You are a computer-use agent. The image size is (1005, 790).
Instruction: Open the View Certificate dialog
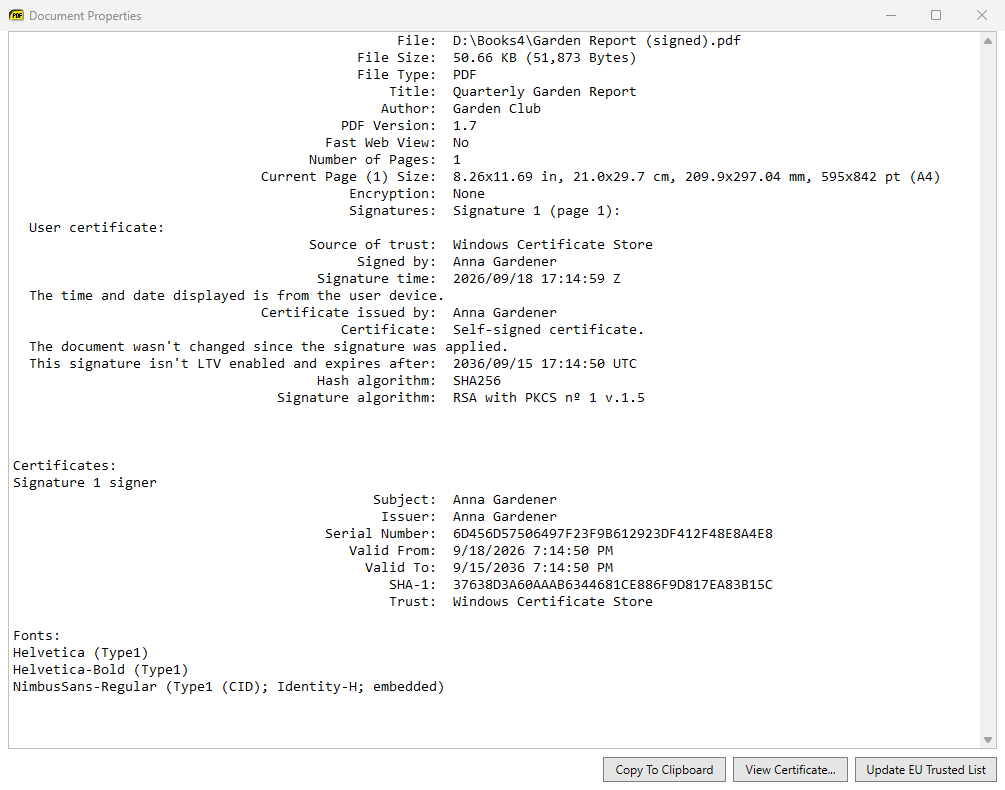point(790,769)
